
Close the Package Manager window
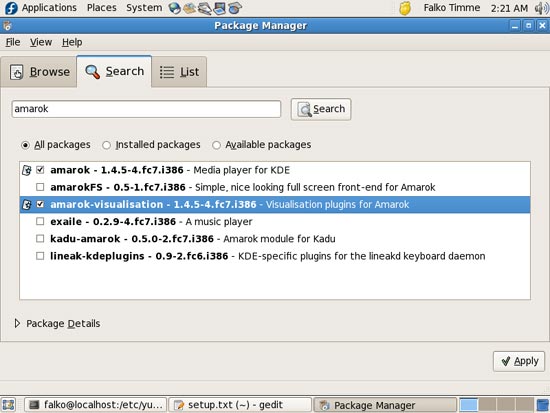click(x=542, y=26)
